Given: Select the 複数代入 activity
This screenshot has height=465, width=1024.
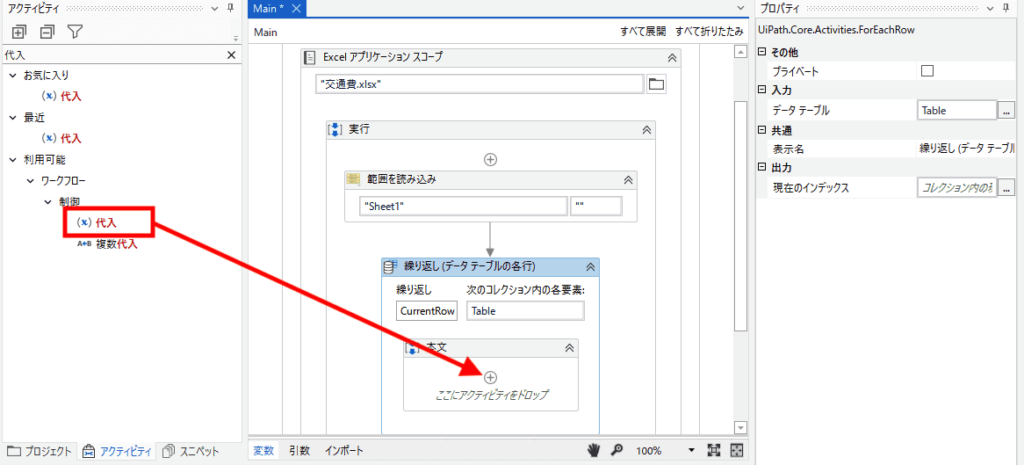Looking at the screenshot, I should click(x=108, y=244).
